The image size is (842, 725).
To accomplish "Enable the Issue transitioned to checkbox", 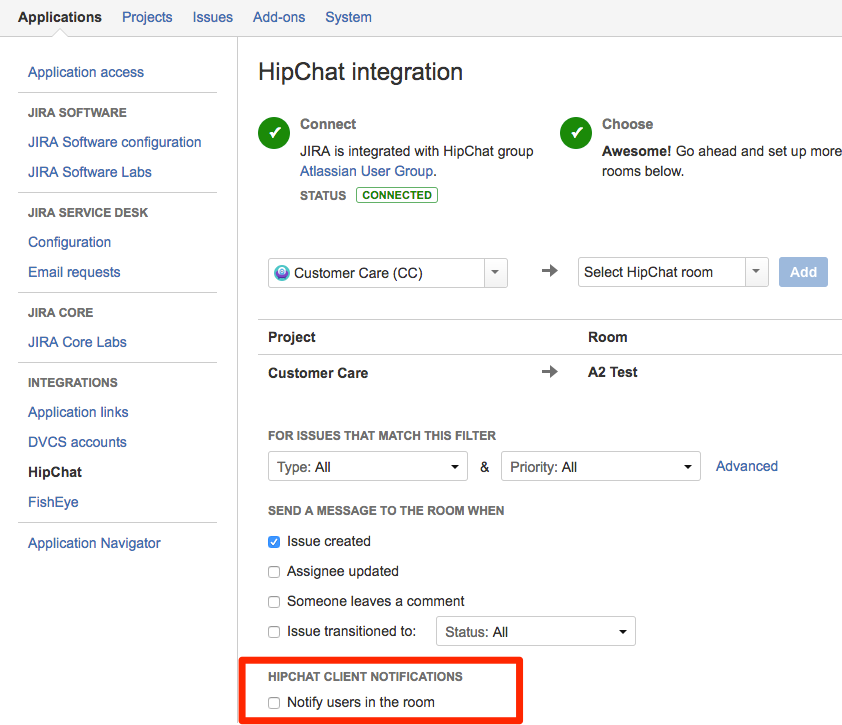I will click(274, 632).
